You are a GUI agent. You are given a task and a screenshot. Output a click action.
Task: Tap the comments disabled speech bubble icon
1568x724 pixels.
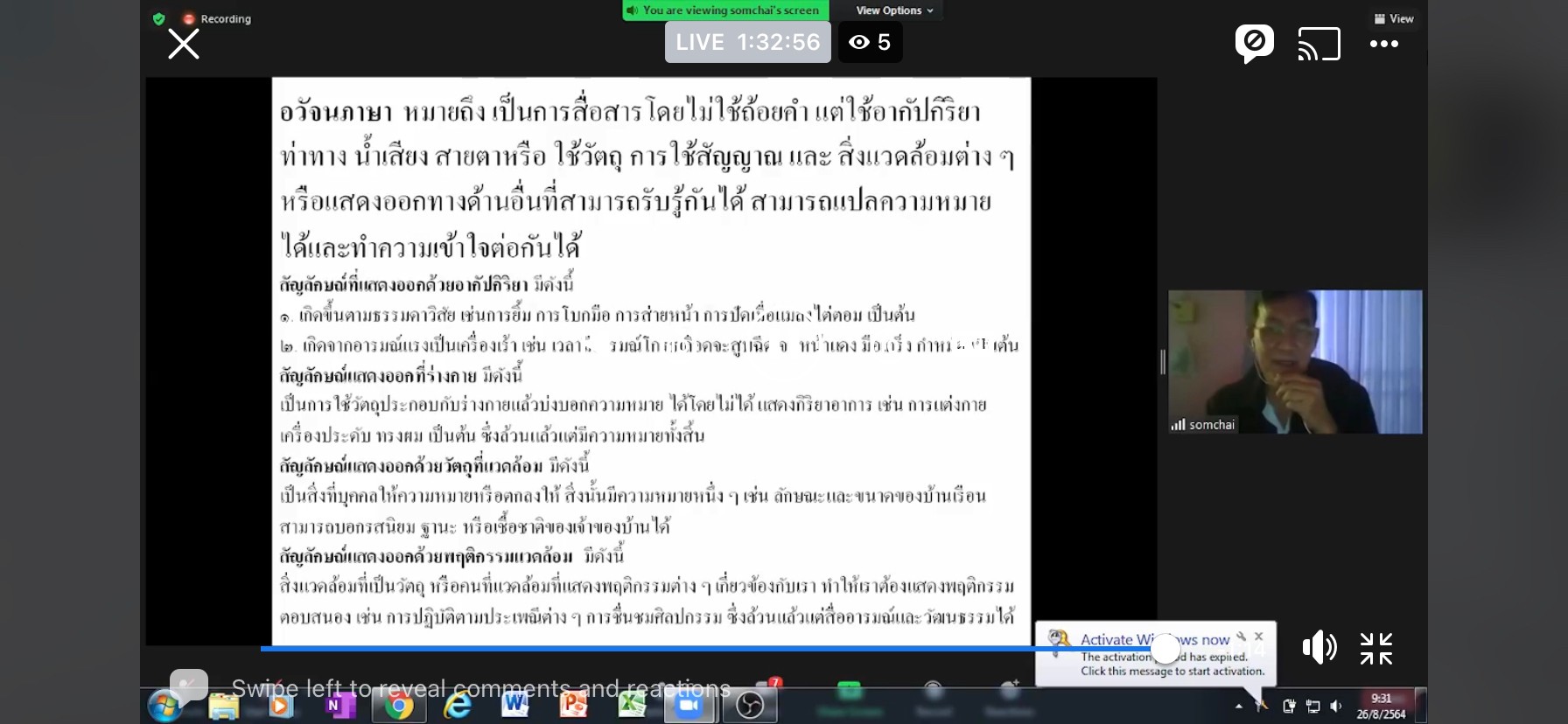tap(1254, 43)
